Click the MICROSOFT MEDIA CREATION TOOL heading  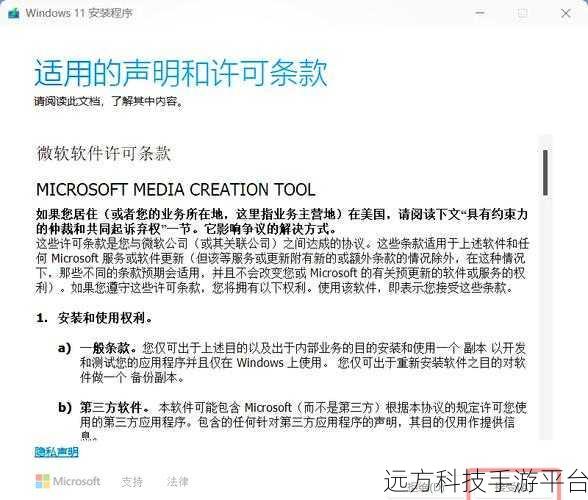pos(176,189)
